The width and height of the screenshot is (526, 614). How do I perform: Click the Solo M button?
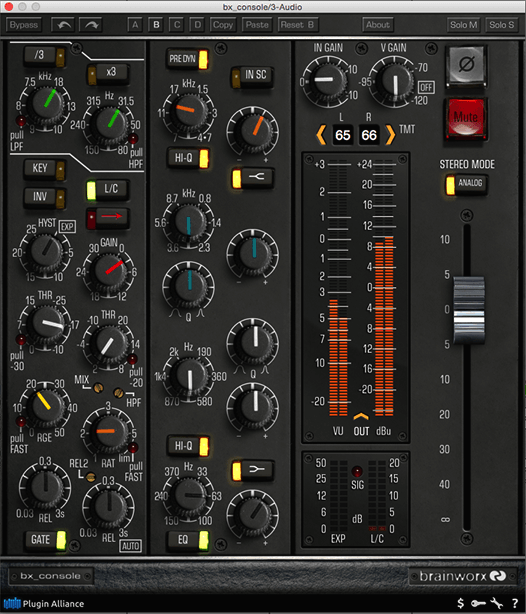(x=464, y=25)
